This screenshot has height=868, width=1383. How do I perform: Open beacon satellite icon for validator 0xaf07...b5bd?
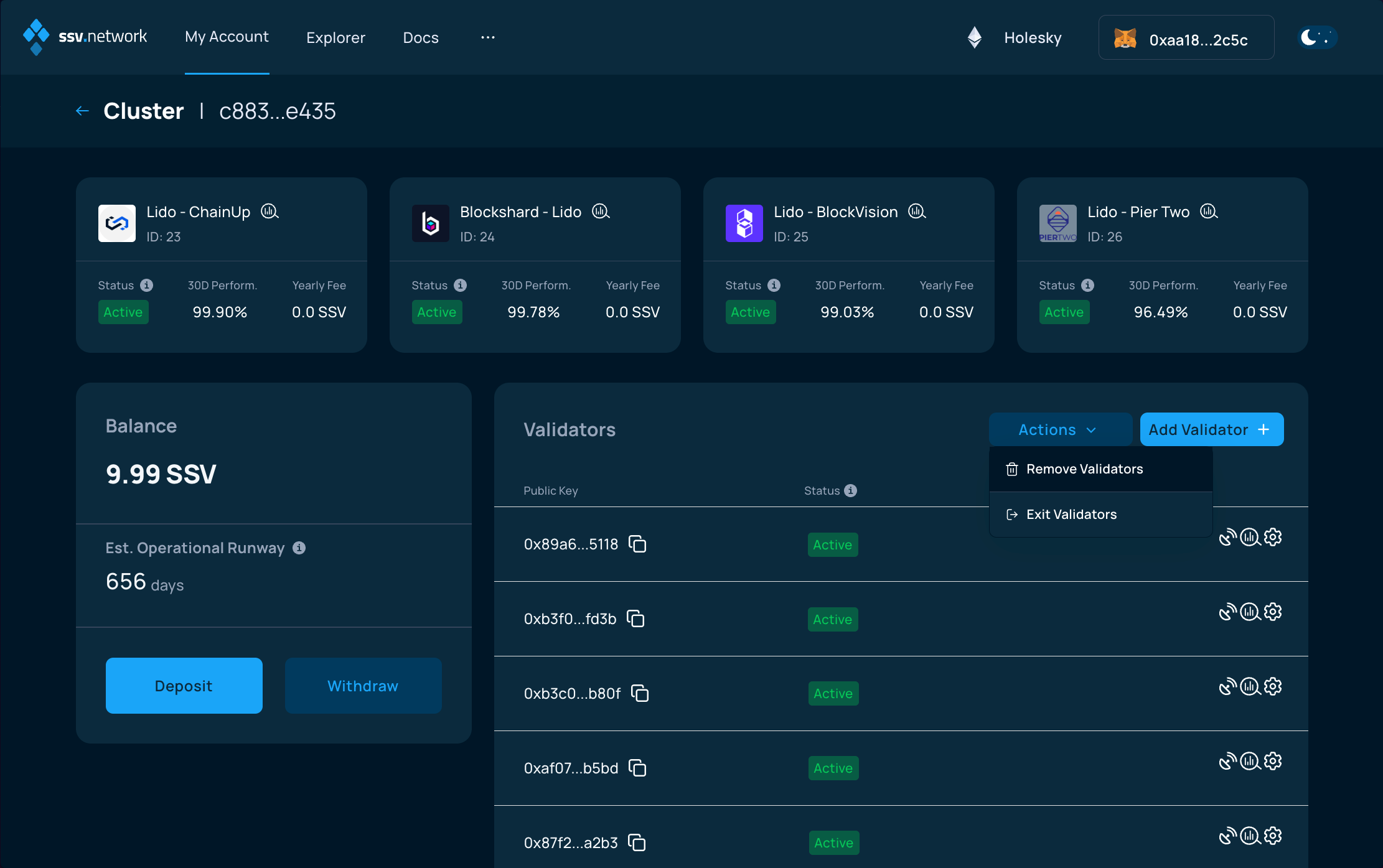(x=1227, y=761)
